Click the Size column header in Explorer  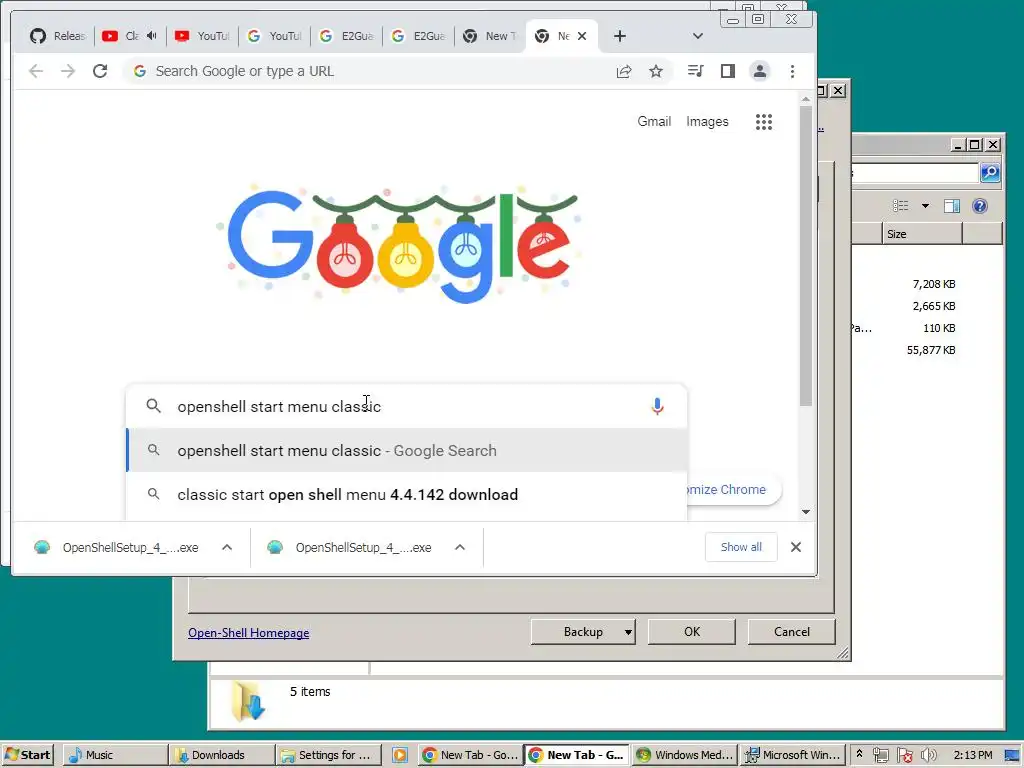pyautogui.click(x=922, y=234)
